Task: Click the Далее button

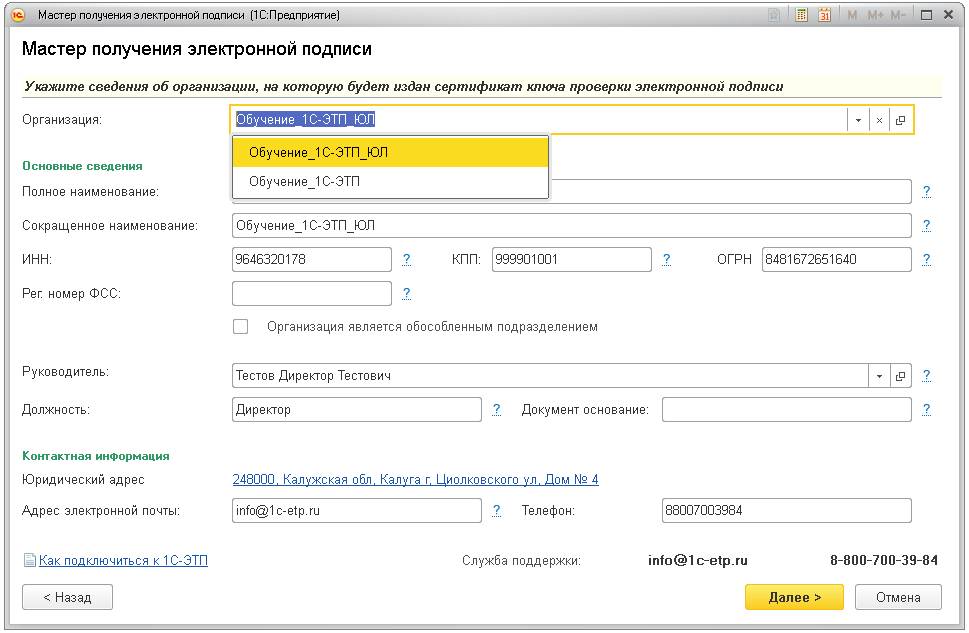Action: (794, 597)
